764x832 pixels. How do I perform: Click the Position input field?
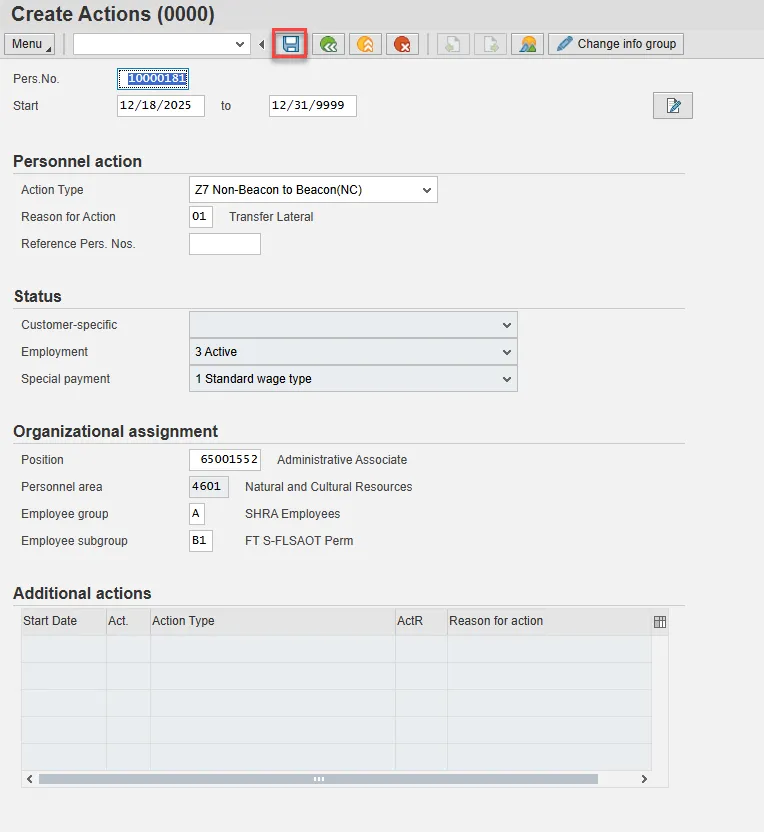[225, 460]
